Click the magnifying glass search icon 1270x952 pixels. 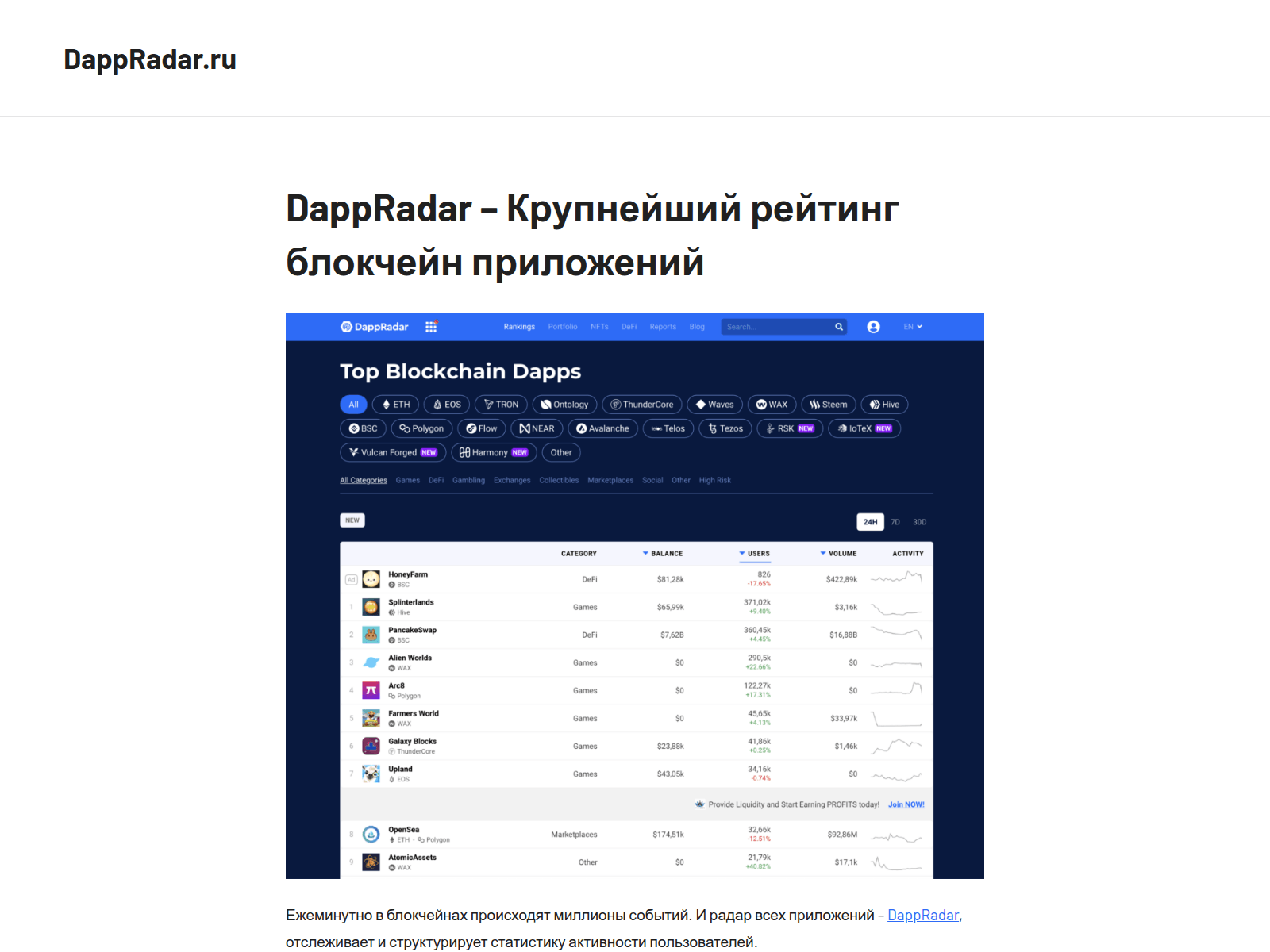pyautogui.click(x=839, y=327)
